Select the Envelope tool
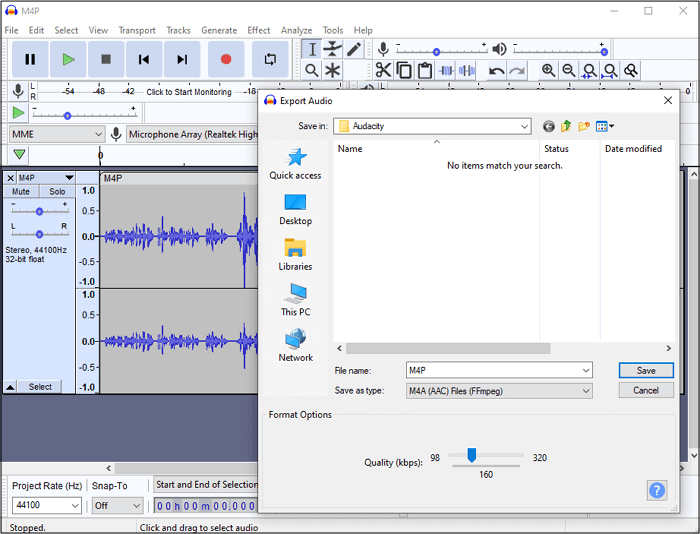Image resolution: width=700 pixels, height=534 pixels. (x=333, y=49)
